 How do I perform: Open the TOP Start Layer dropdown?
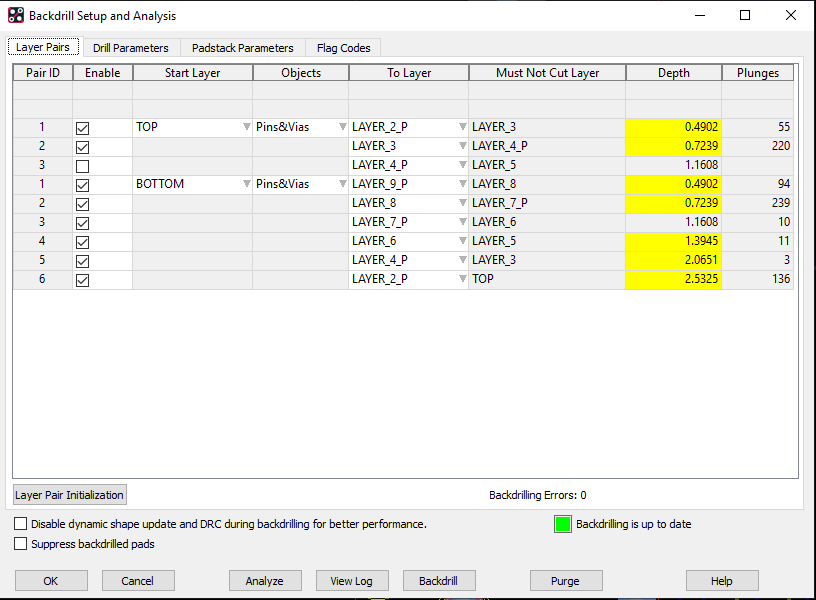pyautogui.click(x=247, y=127)
